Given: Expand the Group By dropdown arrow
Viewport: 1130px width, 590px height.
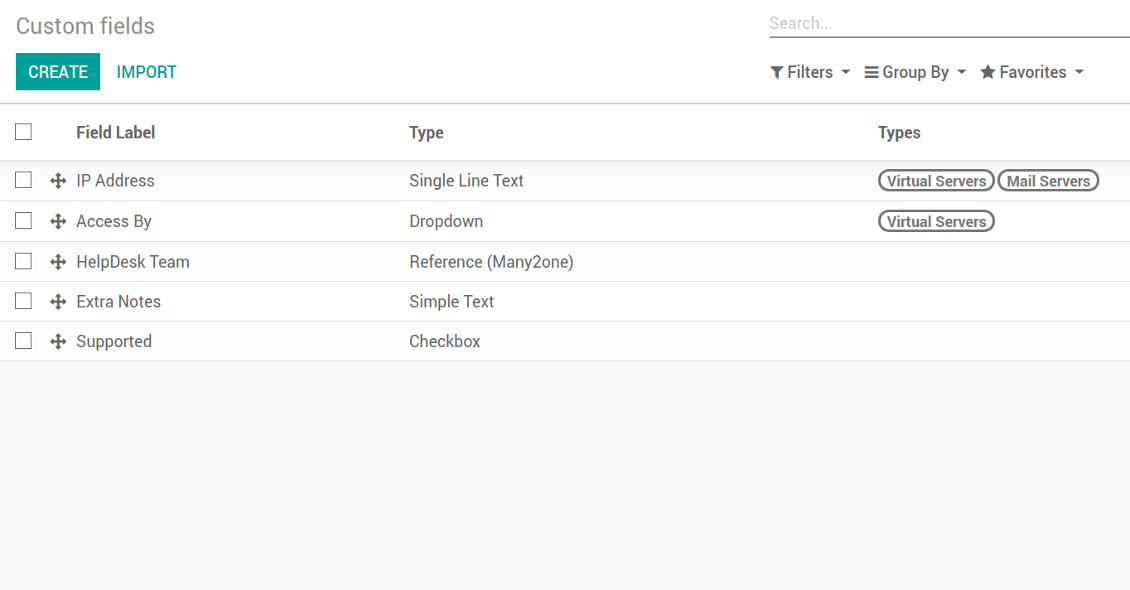Looking at the screenshot, I should point(961,73).
